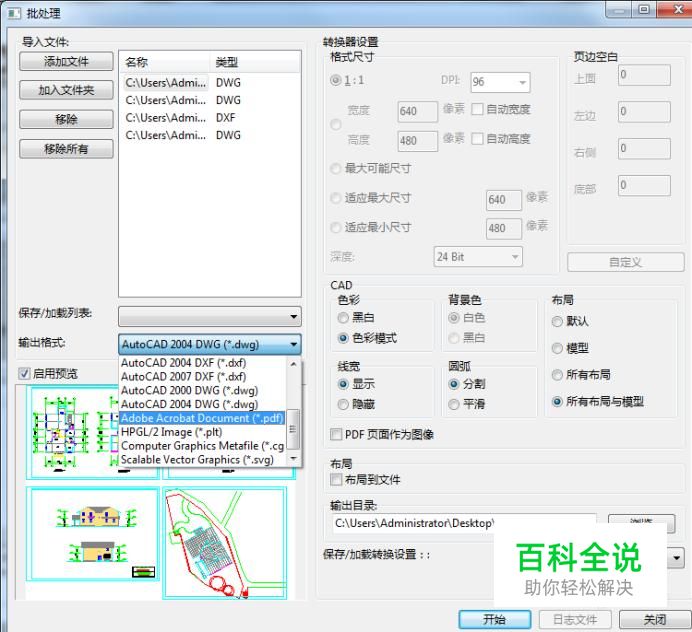Start conversion with the 开始 button
The image size is (692, 632).
coord(495,620)
